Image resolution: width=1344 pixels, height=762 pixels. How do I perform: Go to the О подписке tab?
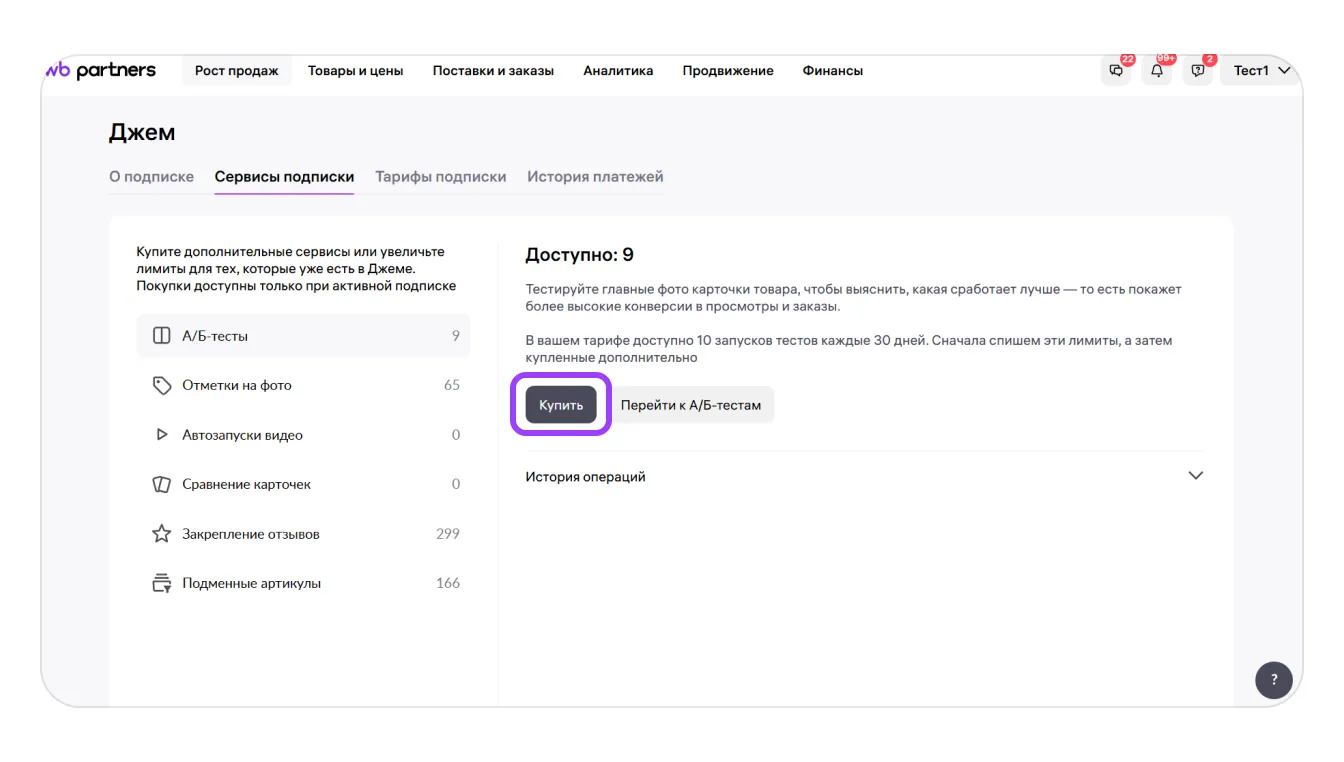(x=151, y=177)
